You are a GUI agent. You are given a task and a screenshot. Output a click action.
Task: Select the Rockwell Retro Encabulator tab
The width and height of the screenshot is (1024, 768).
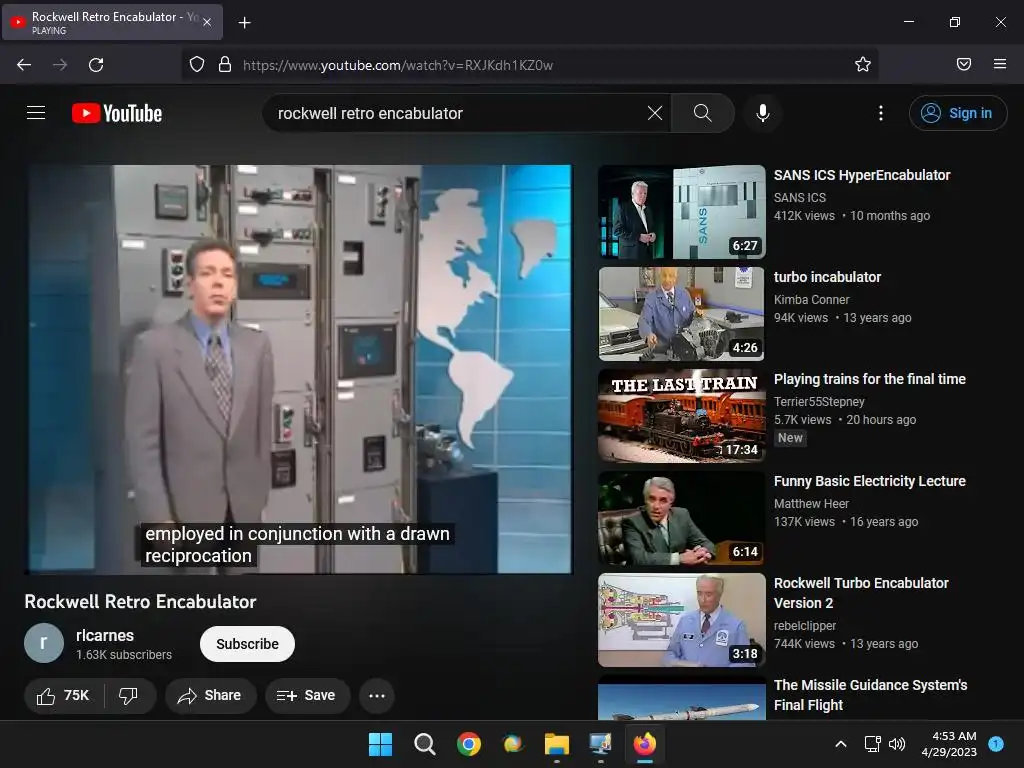click(x=113, y=22)
